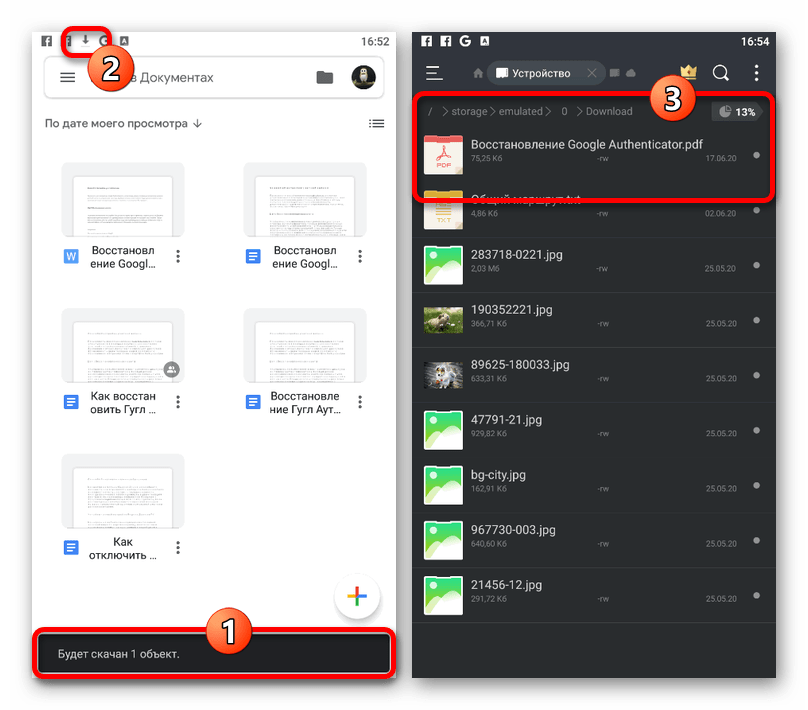Open Восстановление Google Authenticator.pdf file
The image size is (808, 710).
point(587,145)
